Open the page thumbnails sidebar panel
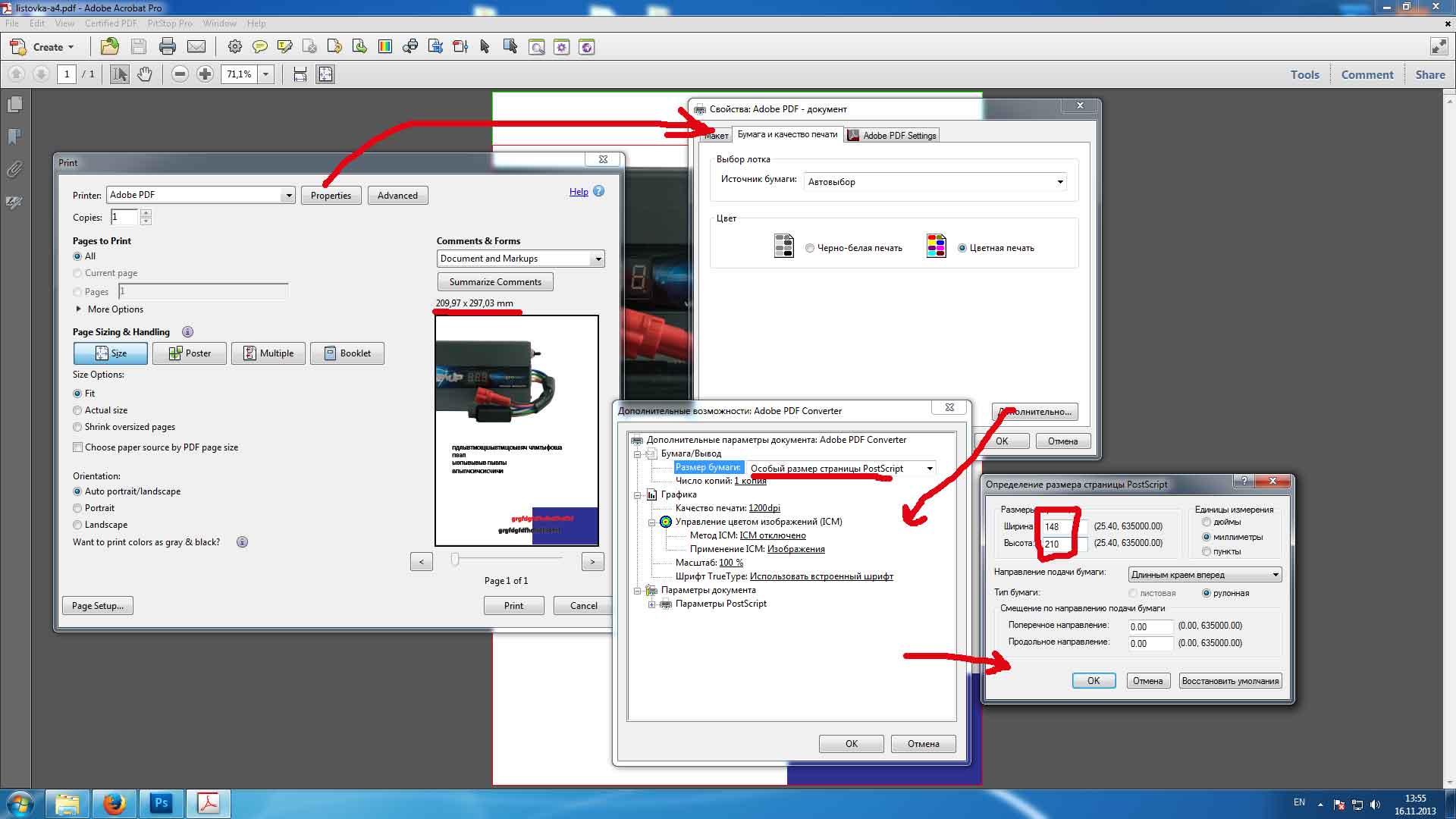This screenshot has width=1456, height=819. point(14,105)
